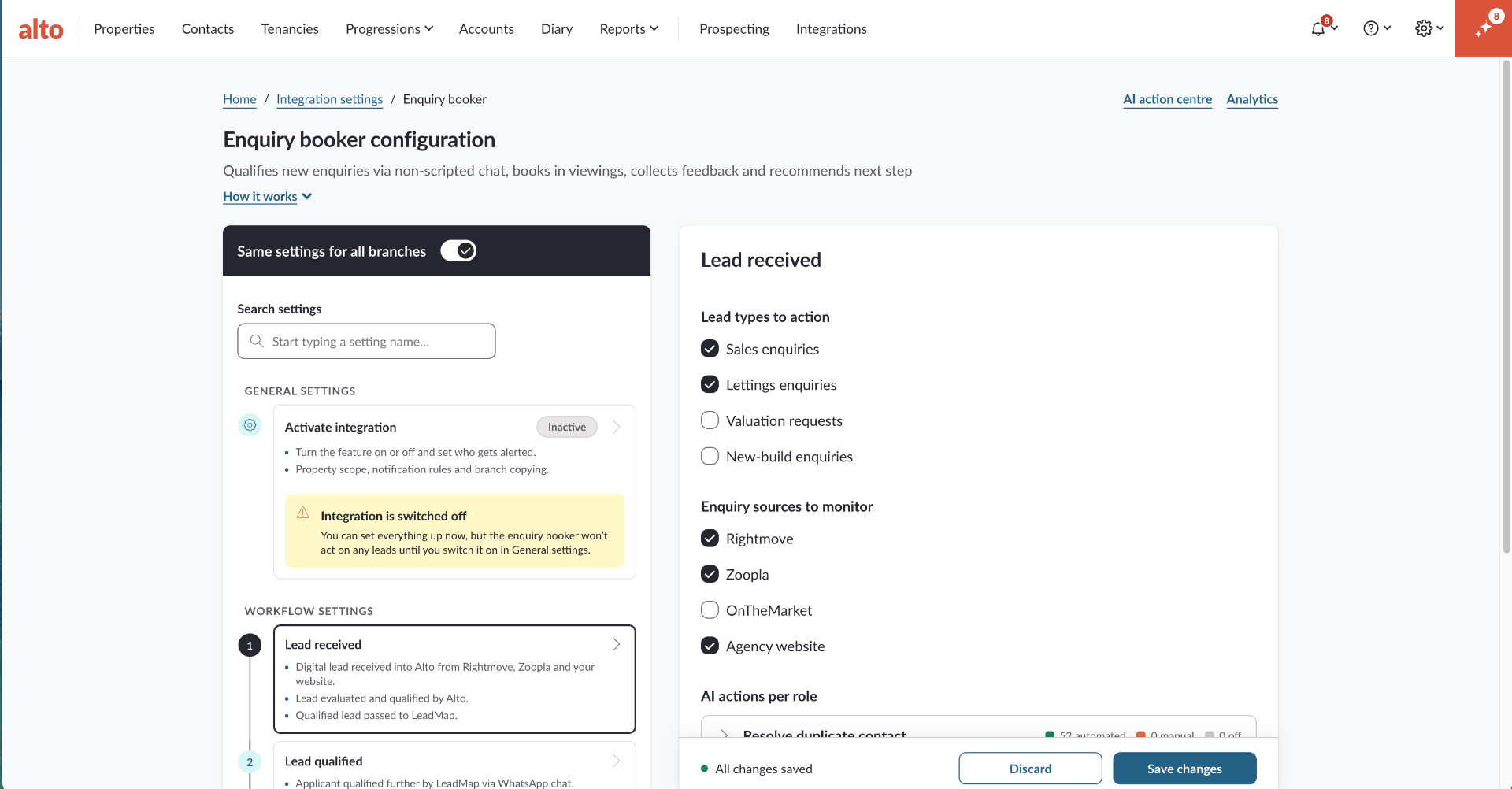Open the help question mark menu
1512x789 pixels.
click(1377, 28)
